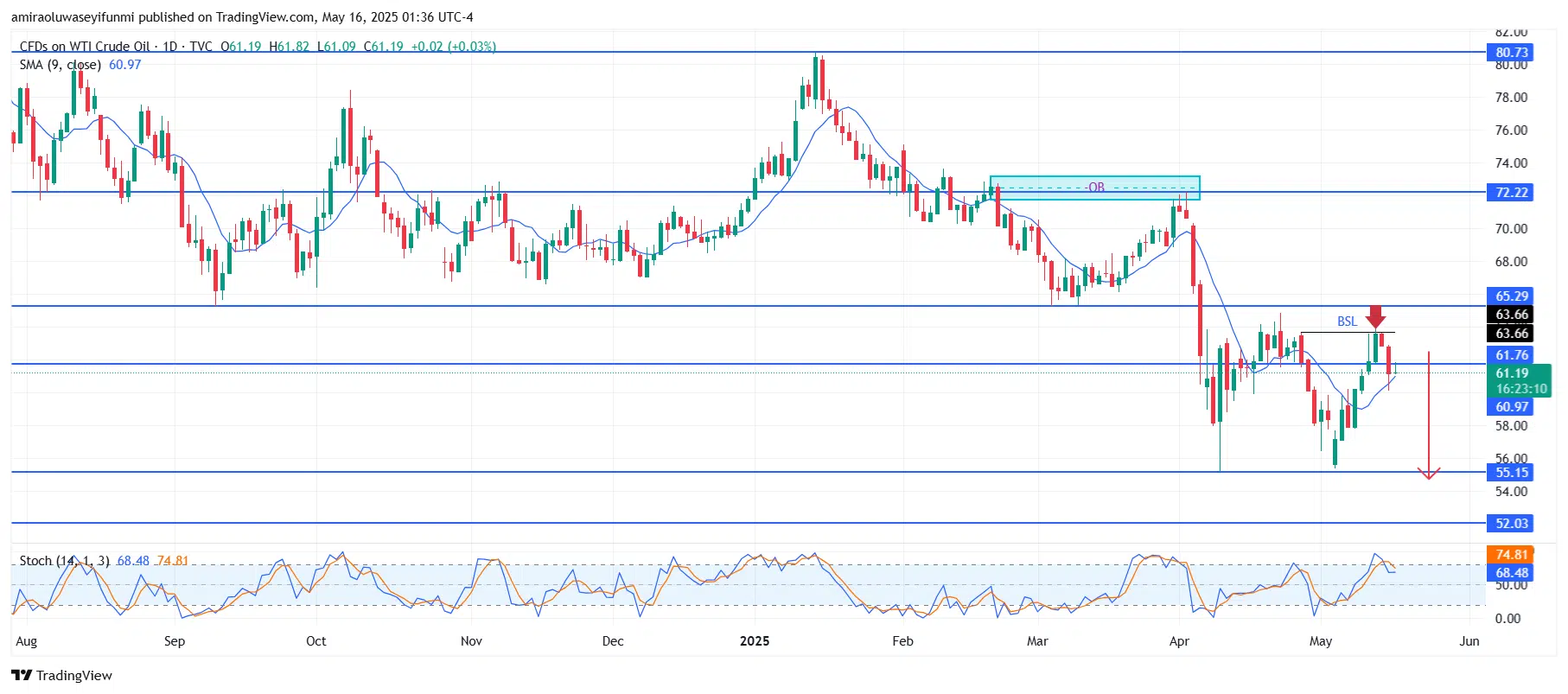Click the OB order block label

[x=1096, y=188]
